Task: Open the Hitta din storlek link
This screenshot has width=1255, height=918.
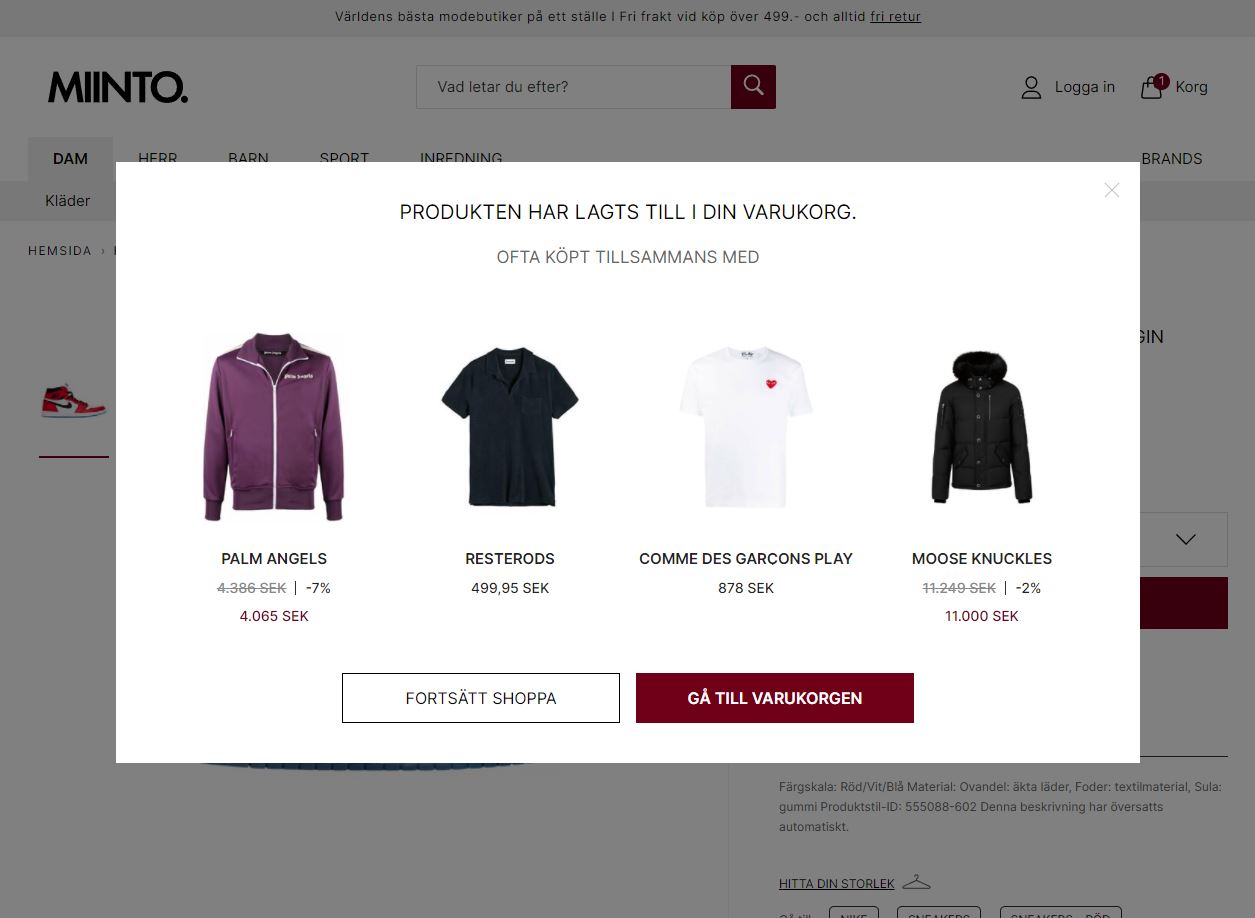Action: tap(837, 884)
